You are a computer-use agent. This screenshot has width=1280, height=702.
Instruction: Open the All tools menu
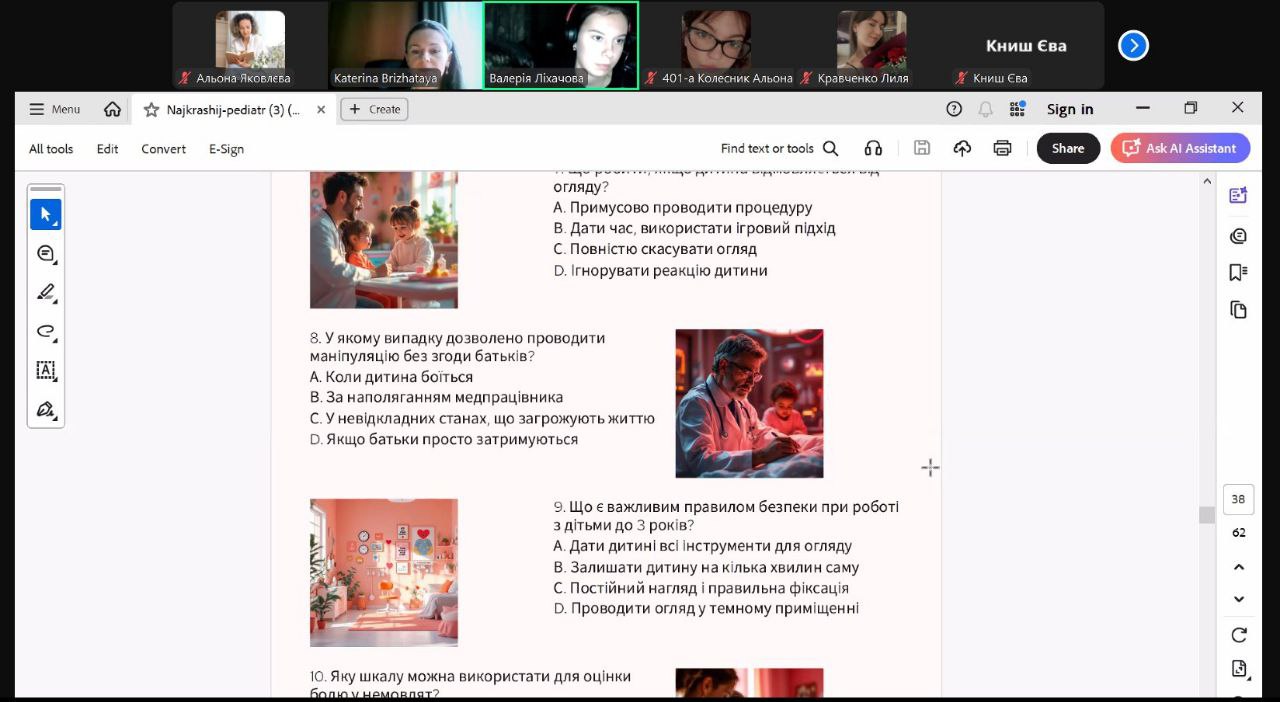(51, 149)
